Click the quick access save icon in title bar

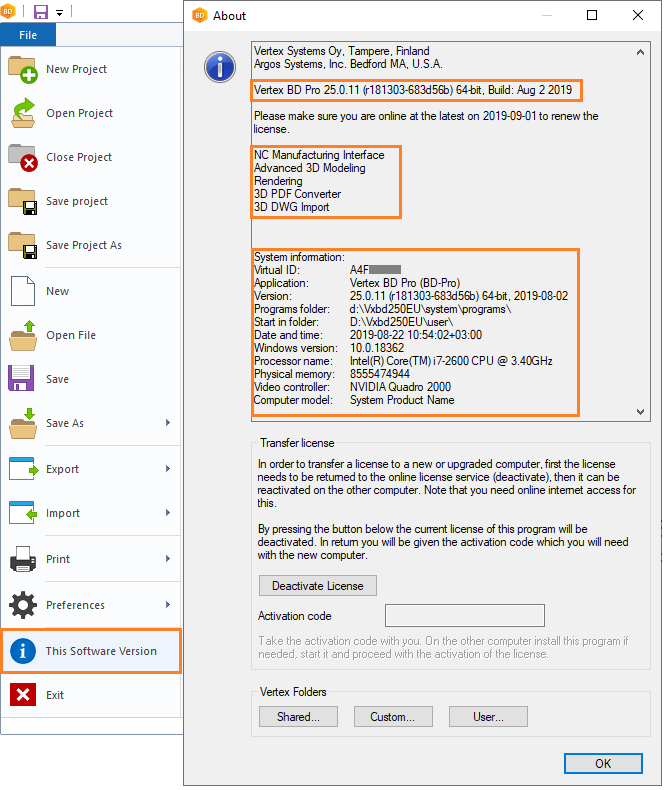41,12
